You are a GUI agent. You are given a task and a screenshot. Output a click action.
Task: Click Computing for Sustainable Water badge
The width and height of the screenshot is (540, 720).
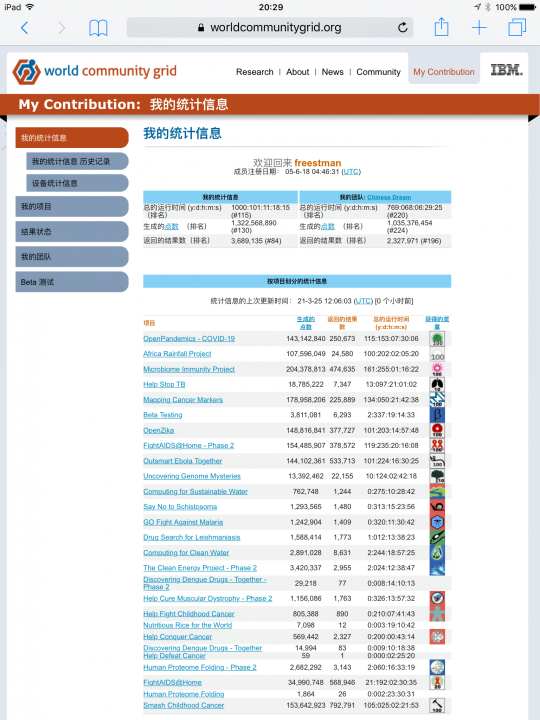pos(437,491)
